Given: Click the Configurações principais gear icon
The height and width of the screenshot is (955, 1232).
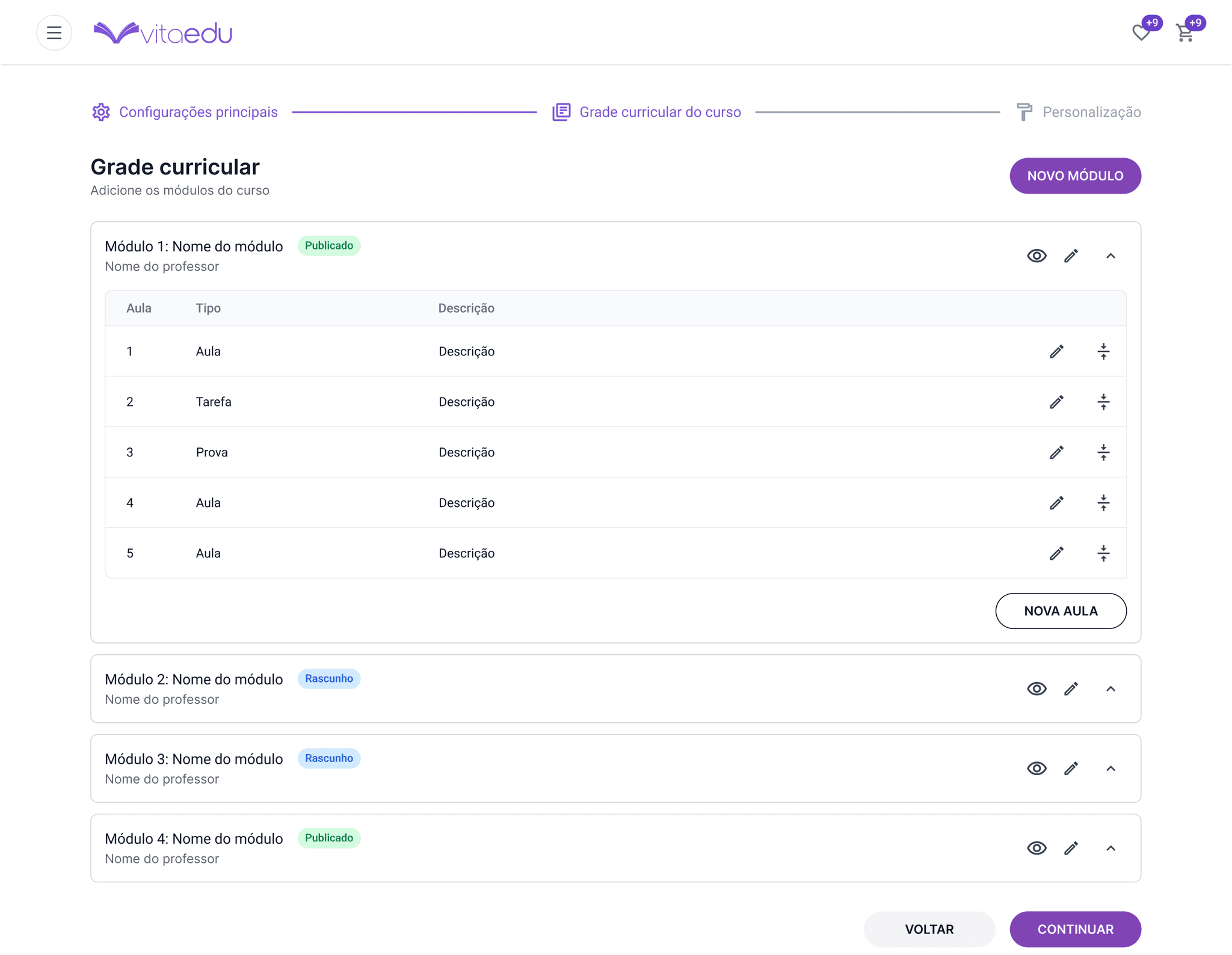Looking at the screenshot, I should click(x=101, y=112).
